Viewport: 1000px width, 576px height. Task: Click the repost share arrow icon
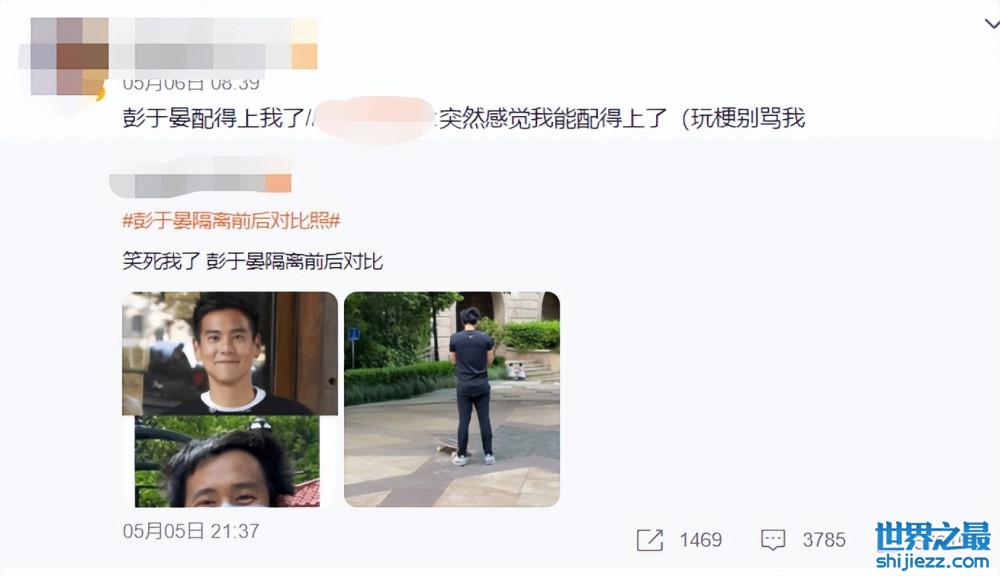650,540
